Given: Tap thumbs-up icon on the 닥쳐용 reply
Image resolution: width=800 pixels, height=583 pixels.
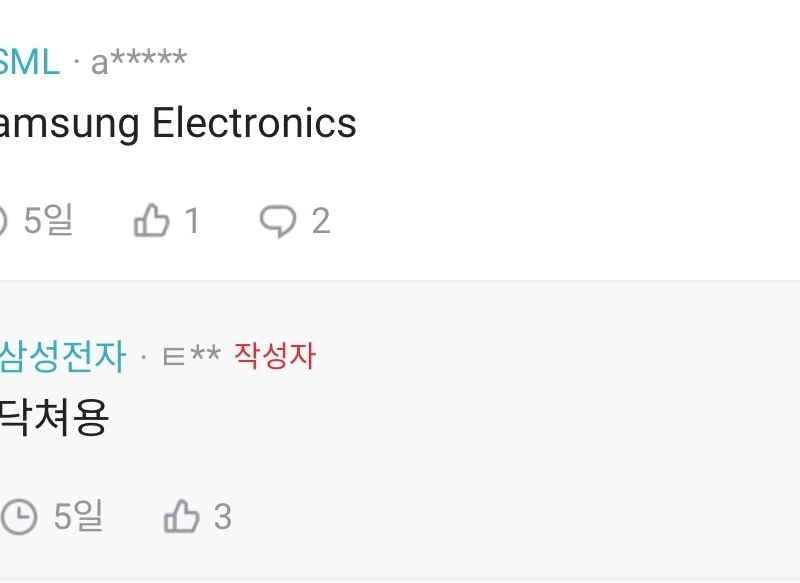Looking at the screenshot, I should tap(181, 517).
